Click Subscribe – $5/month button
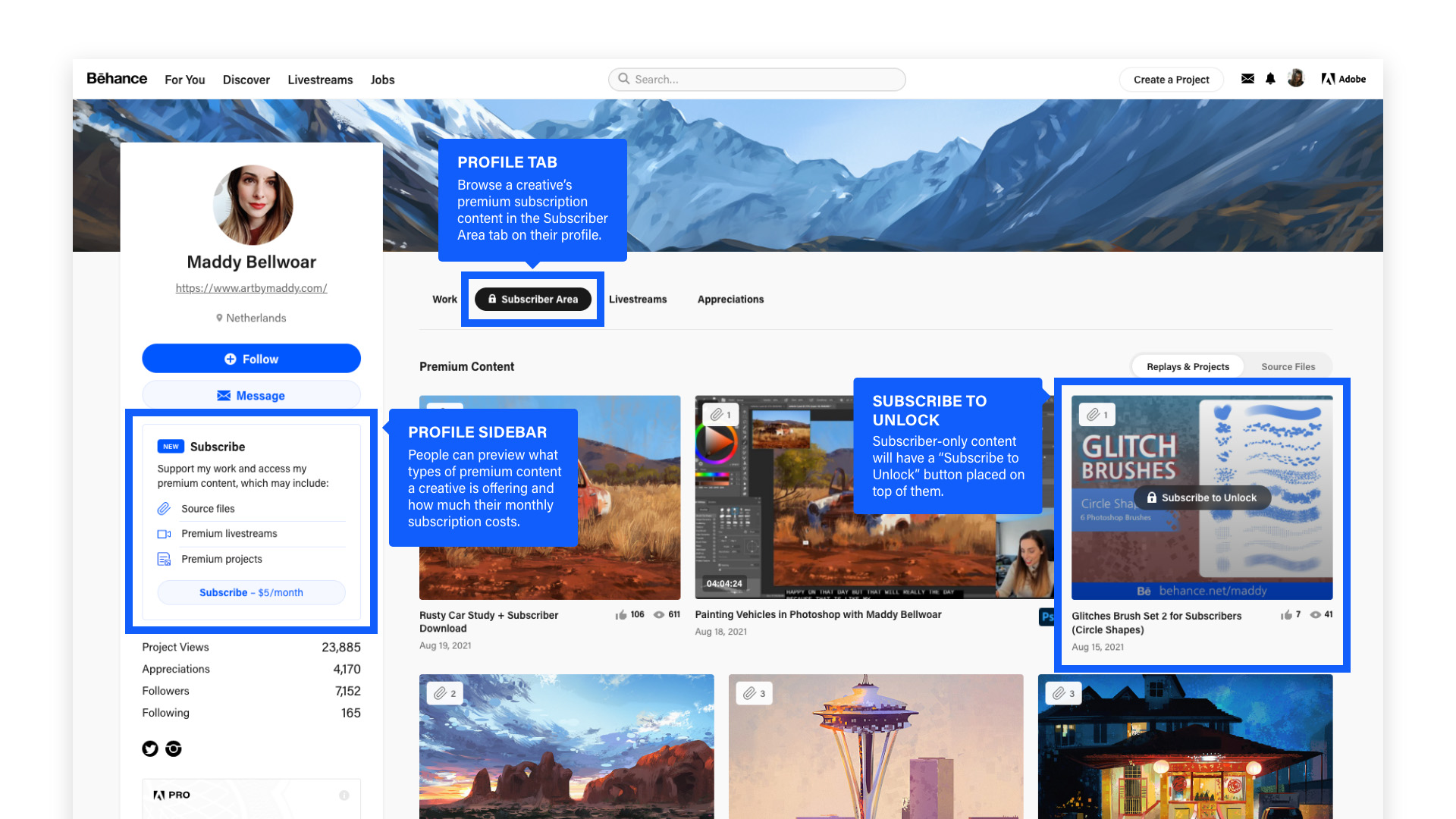Screen dimensions: 1456x819 pyautogui.click(x=251, y=592)
